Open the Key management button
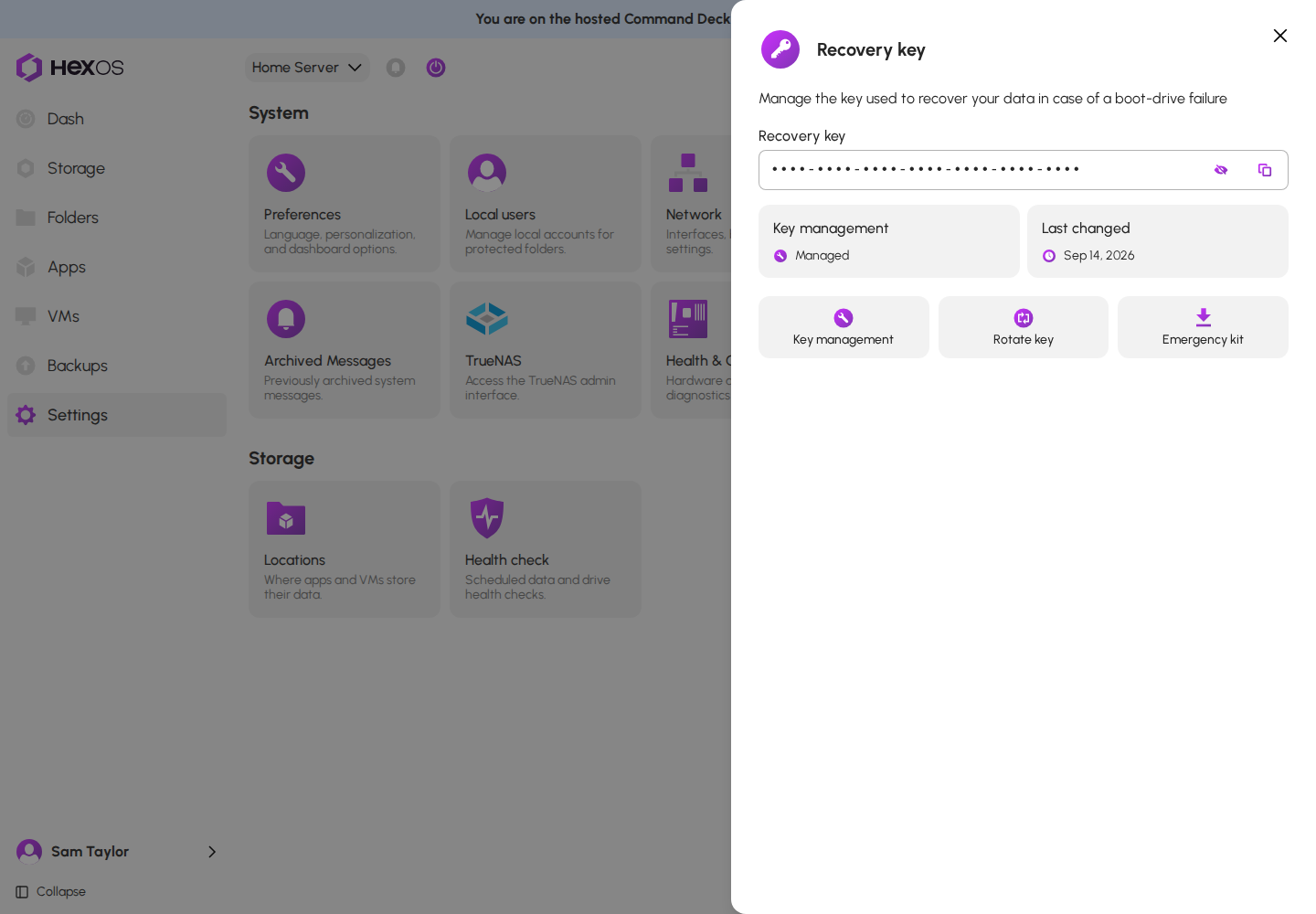The image size is (1316, 914). pos(844,327)
